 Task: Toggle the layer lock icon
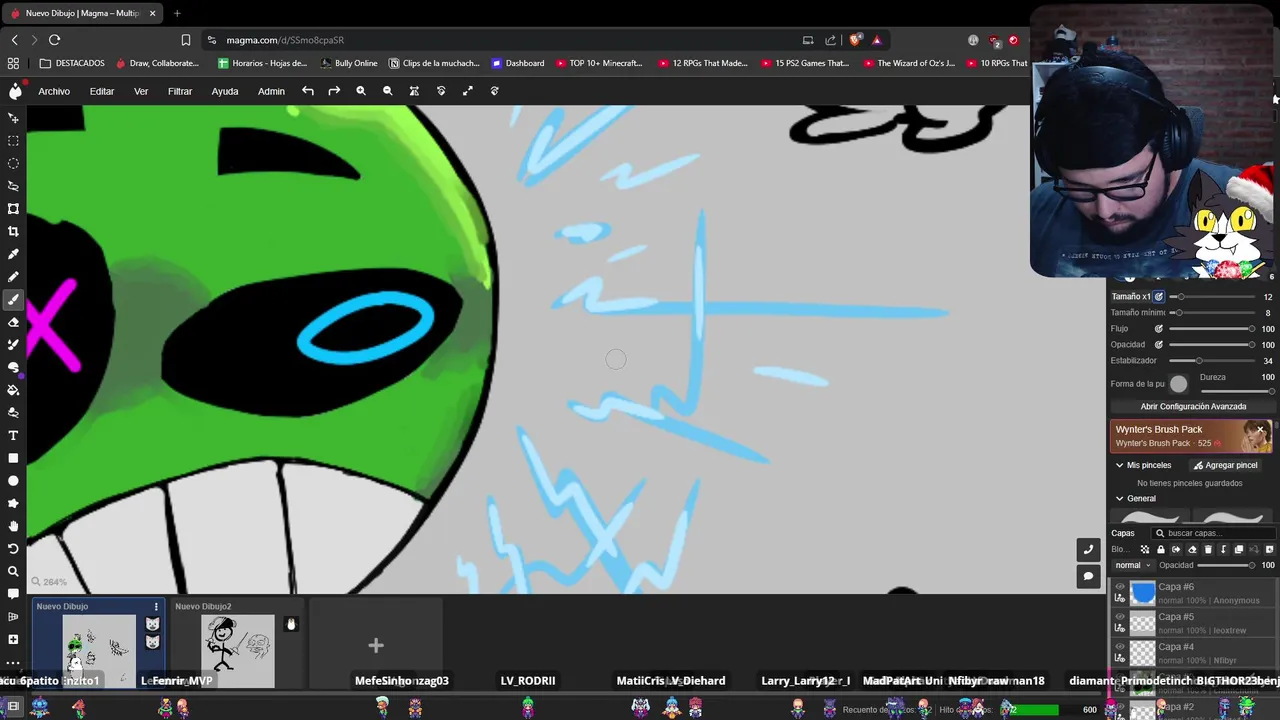[1161, 549]
